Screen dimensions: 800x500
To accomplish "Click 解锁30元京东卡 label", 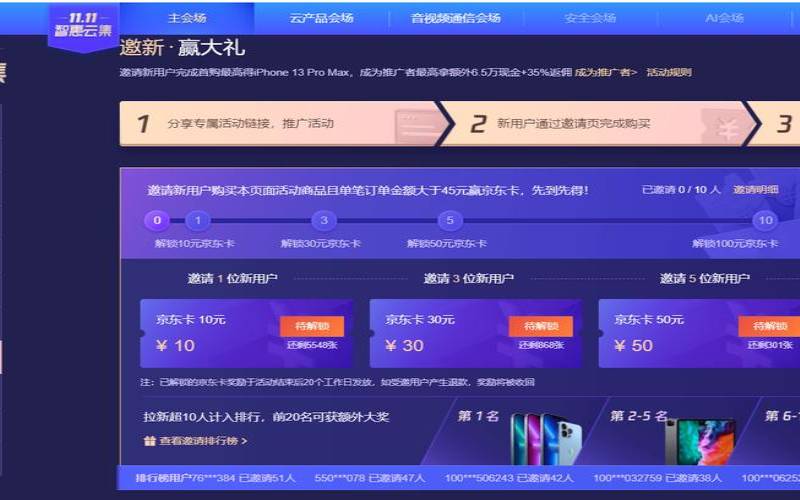I will point(321,244).
